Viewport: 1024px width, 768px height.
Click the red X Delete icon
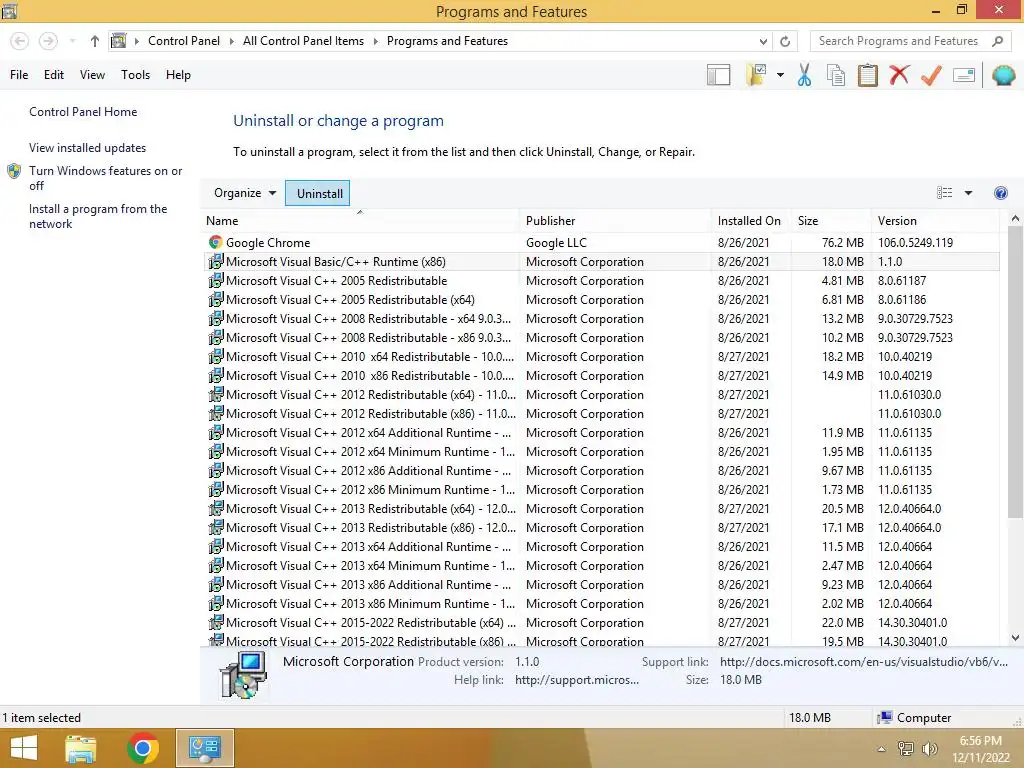tap(899, 75)
